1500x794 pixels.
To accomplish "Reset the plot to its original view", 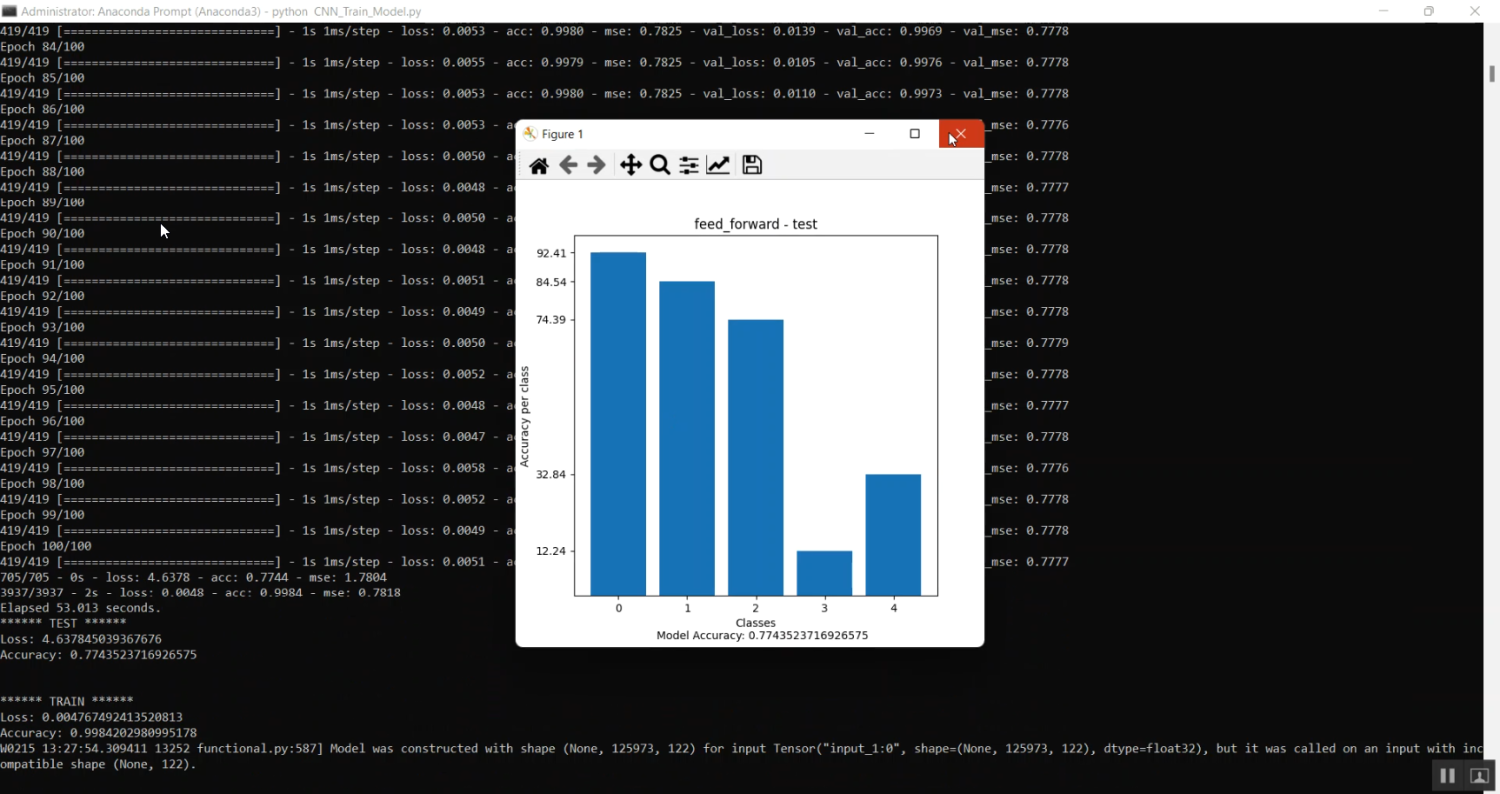I will pyautogui.click(x=539, y=166).
